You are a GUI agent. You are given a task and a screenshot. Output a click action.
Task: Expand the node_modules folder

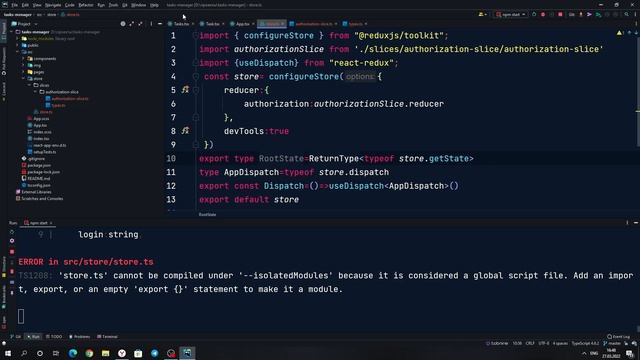pos(18,38)
